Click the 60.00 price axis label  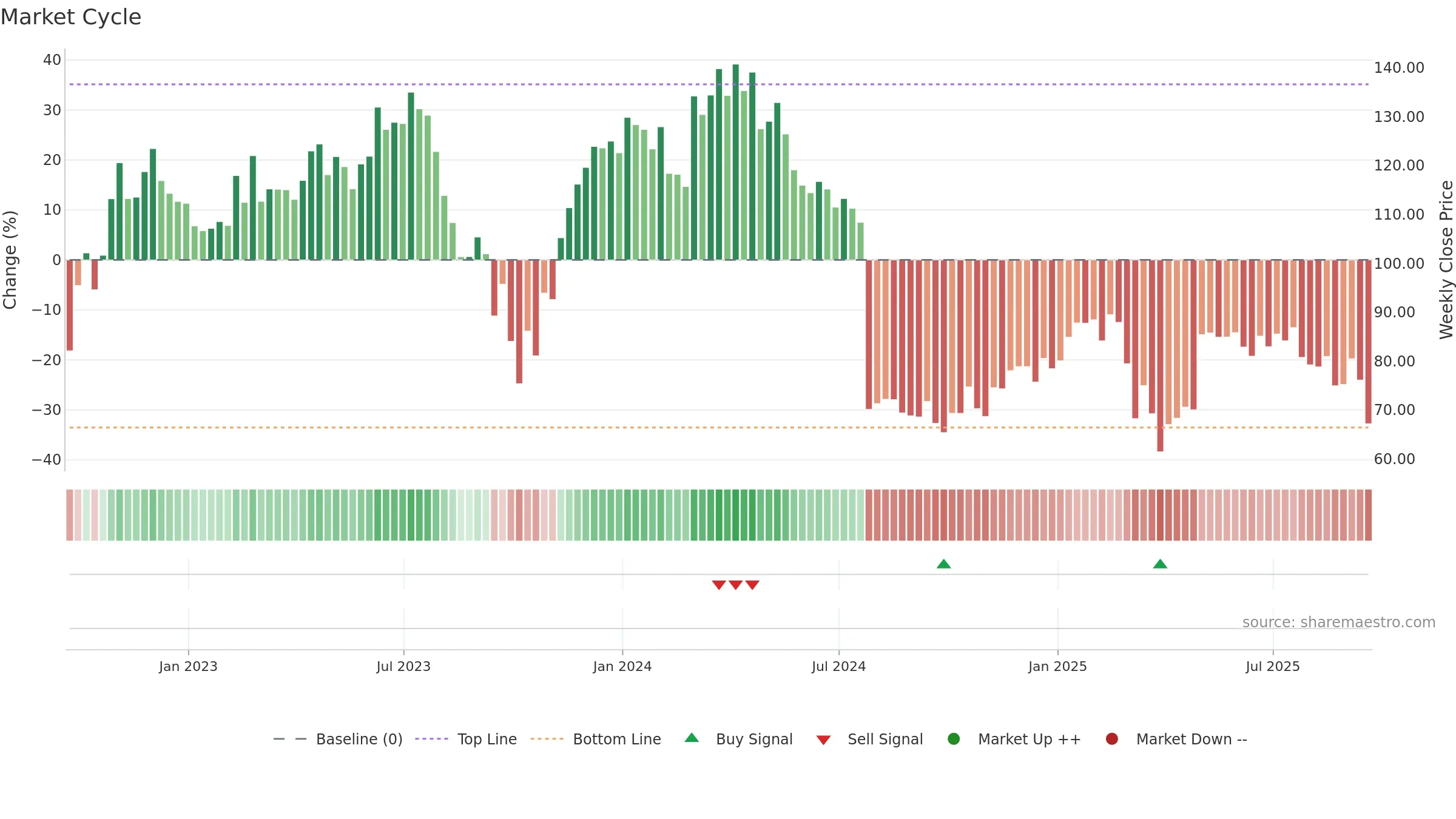[1394, 459]
